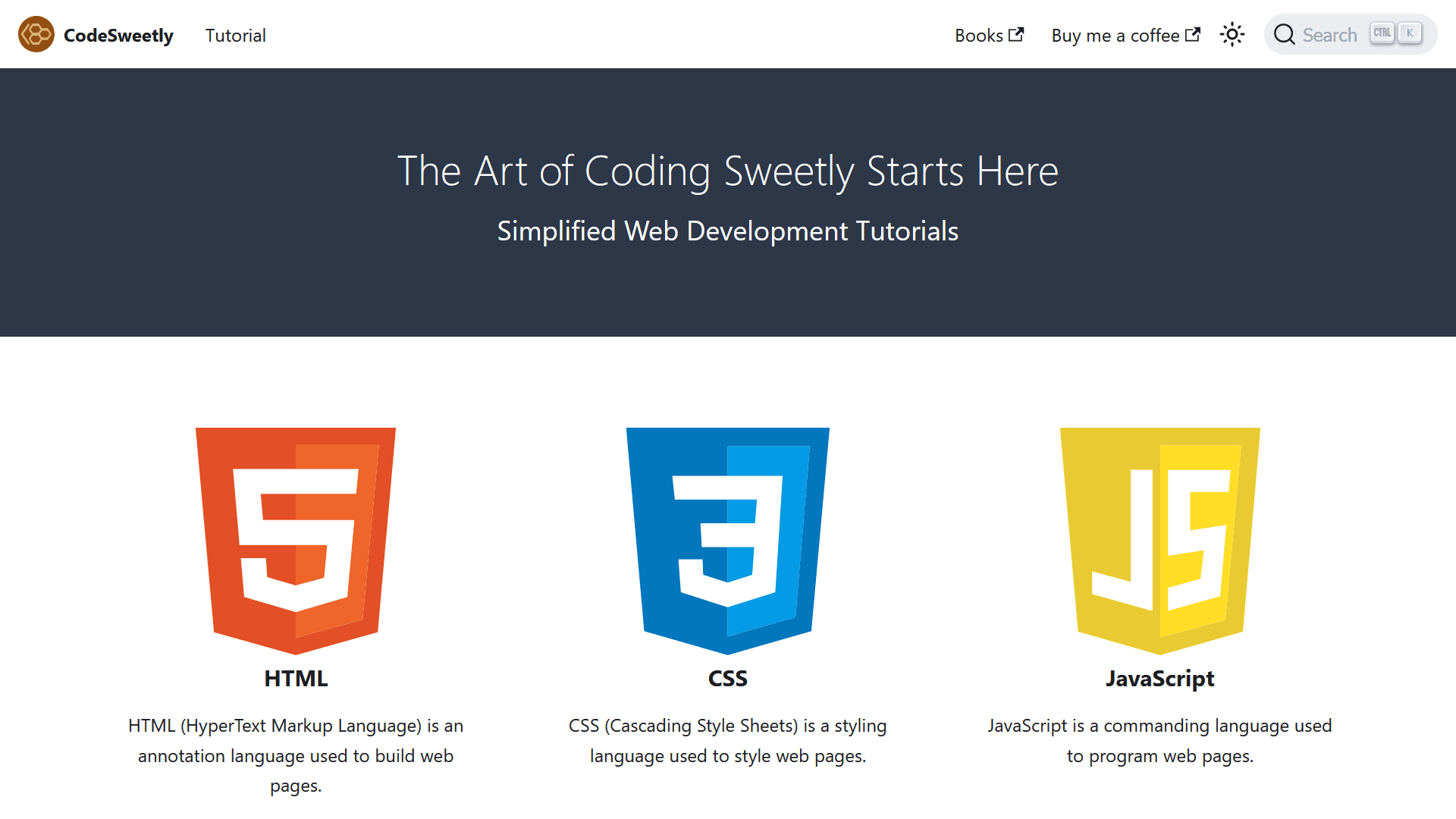
Task: Open the Buy me a coffee link
Action: [x=1125, y=36]
